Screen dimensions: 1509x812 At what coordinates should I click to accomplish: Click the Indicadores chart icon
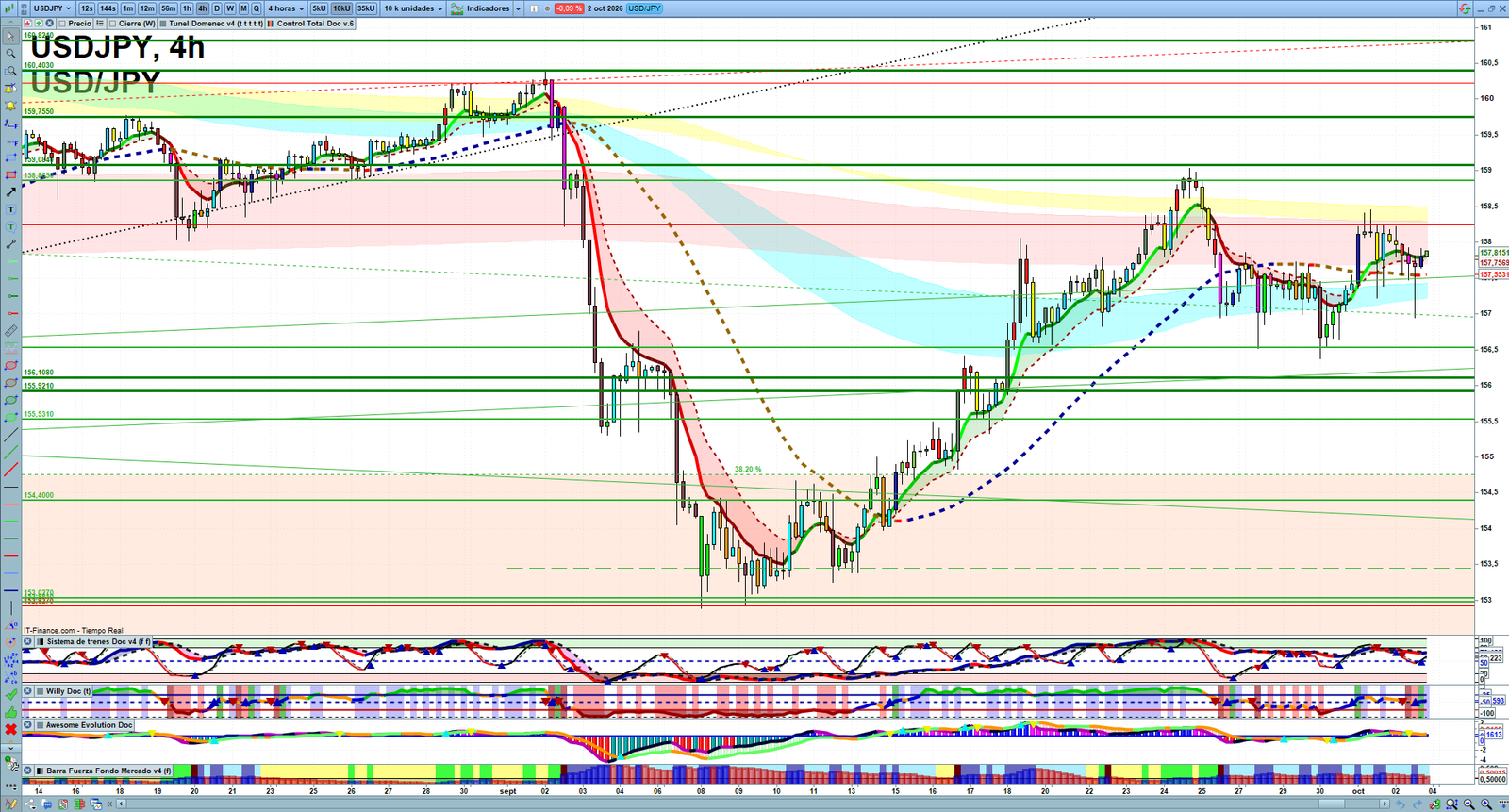coord(457,8)
